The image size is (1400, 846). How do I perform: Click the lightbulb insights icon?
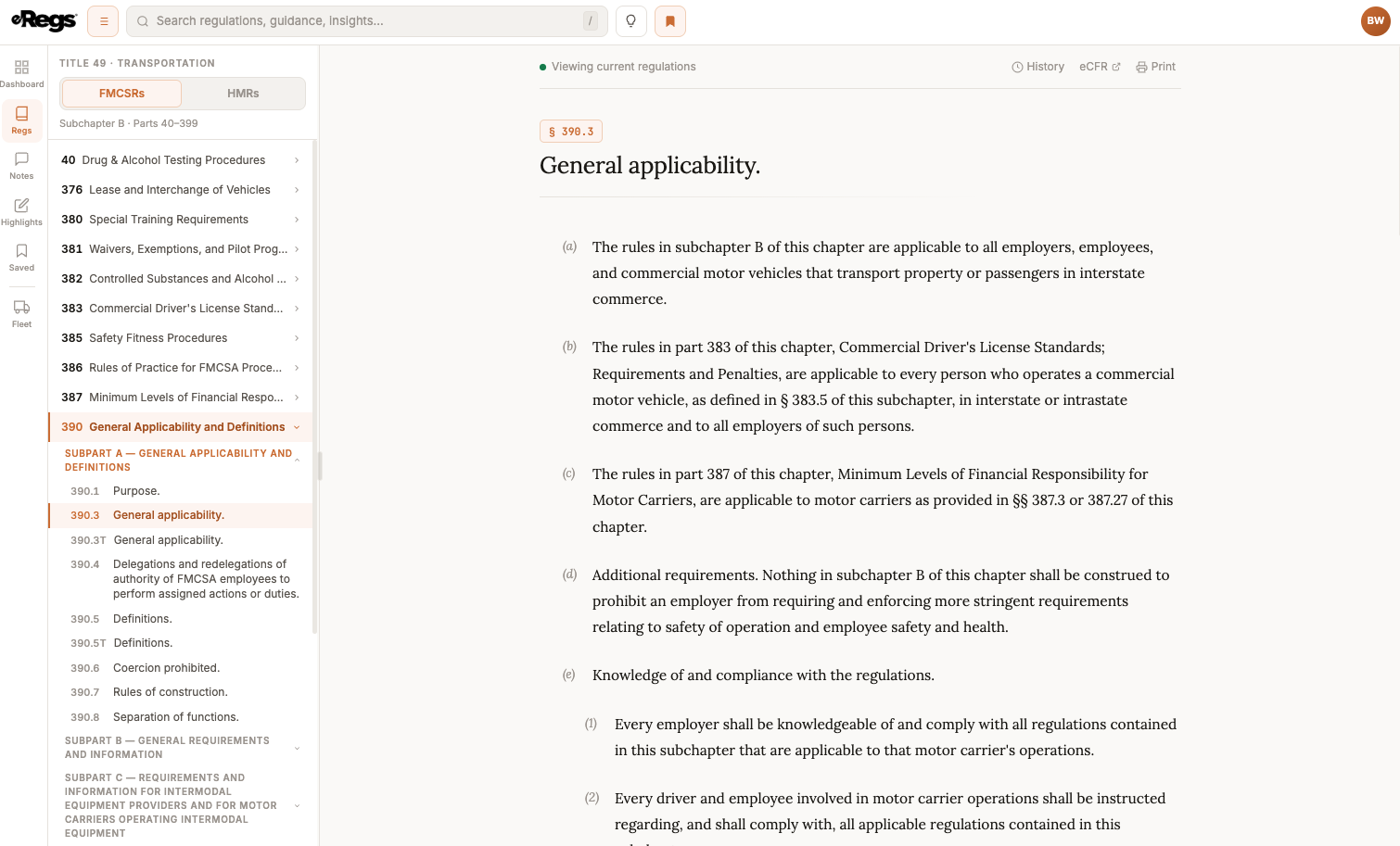click(x=630, y=21)
